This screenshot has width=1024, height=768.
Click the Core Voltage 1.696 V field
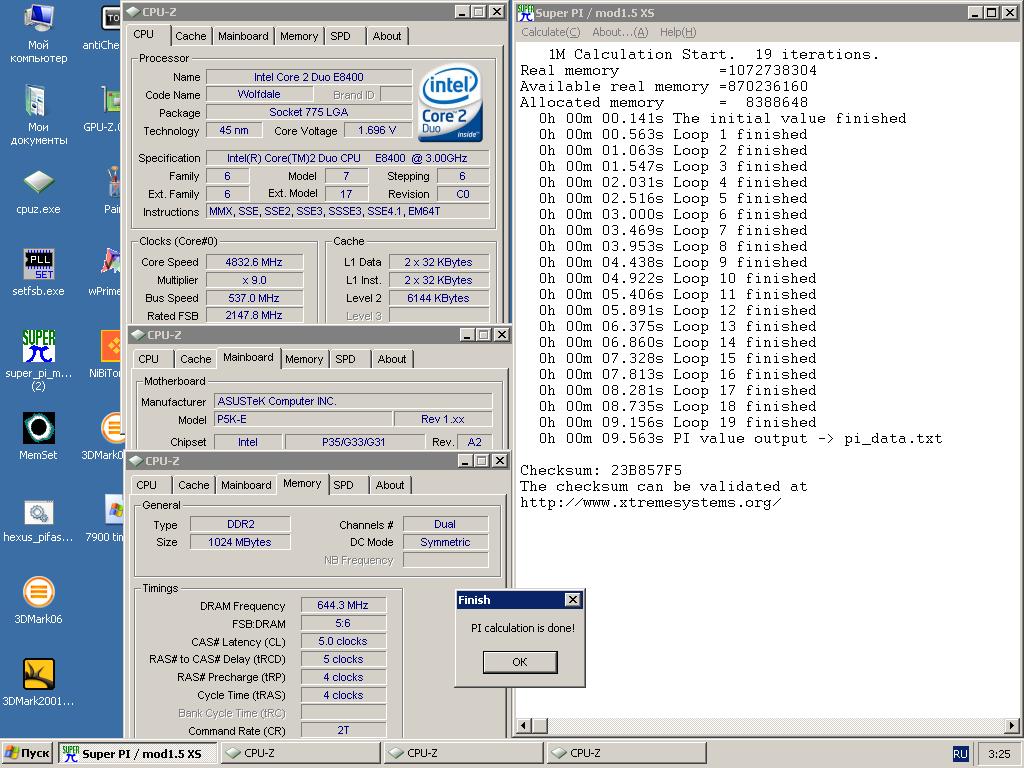(377, 131)
